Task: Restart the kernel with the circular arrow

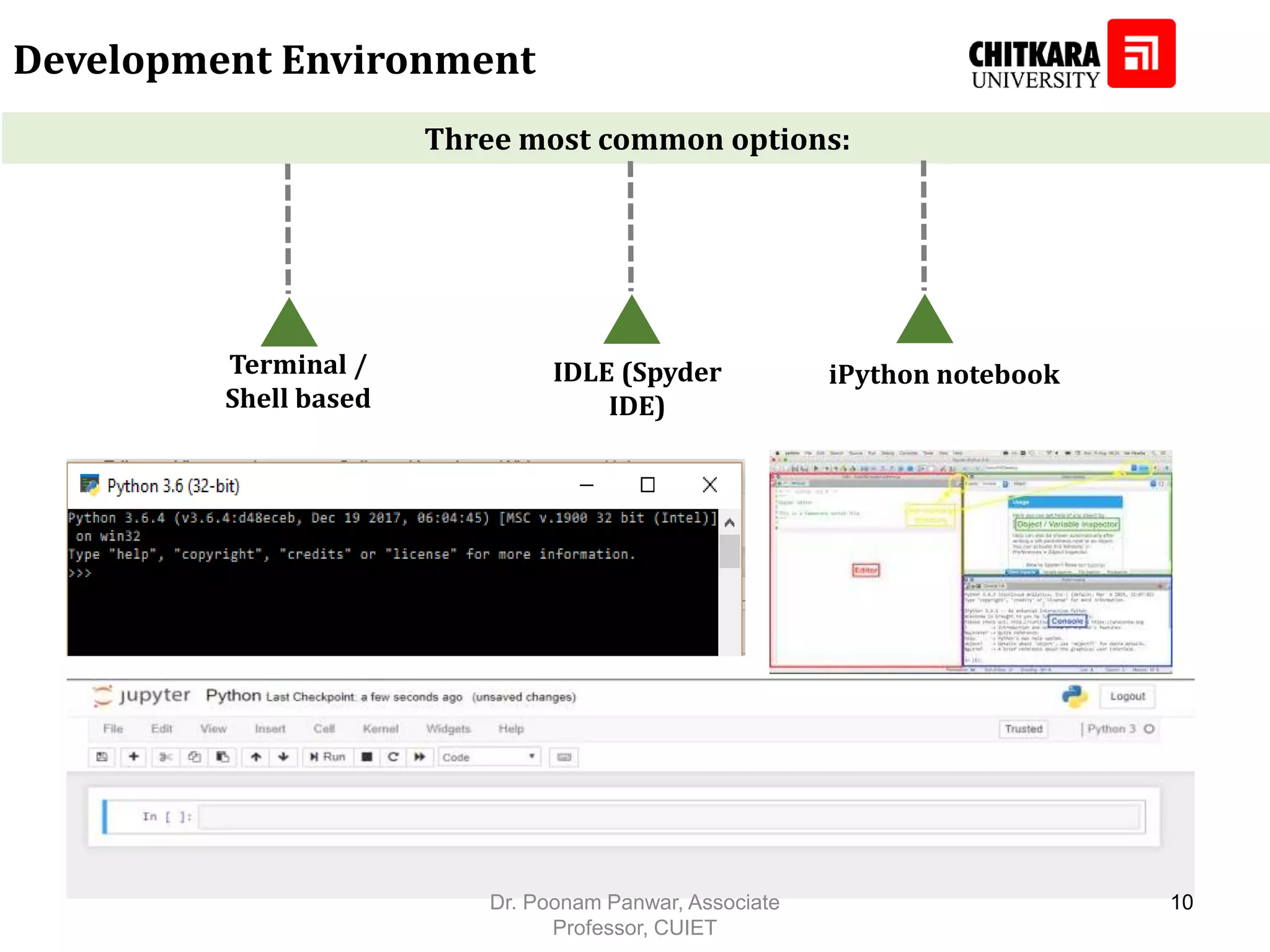Action: click(x=393, y=757)
